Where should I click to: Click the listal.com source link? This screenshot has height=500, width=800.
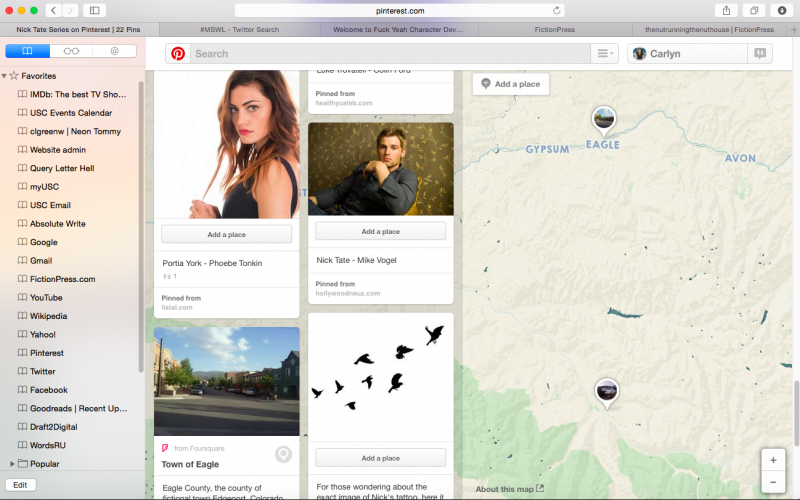coord(177,307)
